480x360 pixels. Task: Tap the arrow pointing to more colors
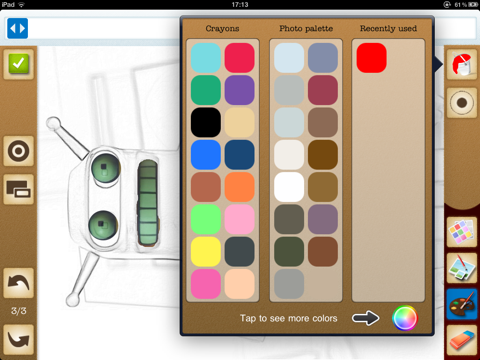pos(366,318)
